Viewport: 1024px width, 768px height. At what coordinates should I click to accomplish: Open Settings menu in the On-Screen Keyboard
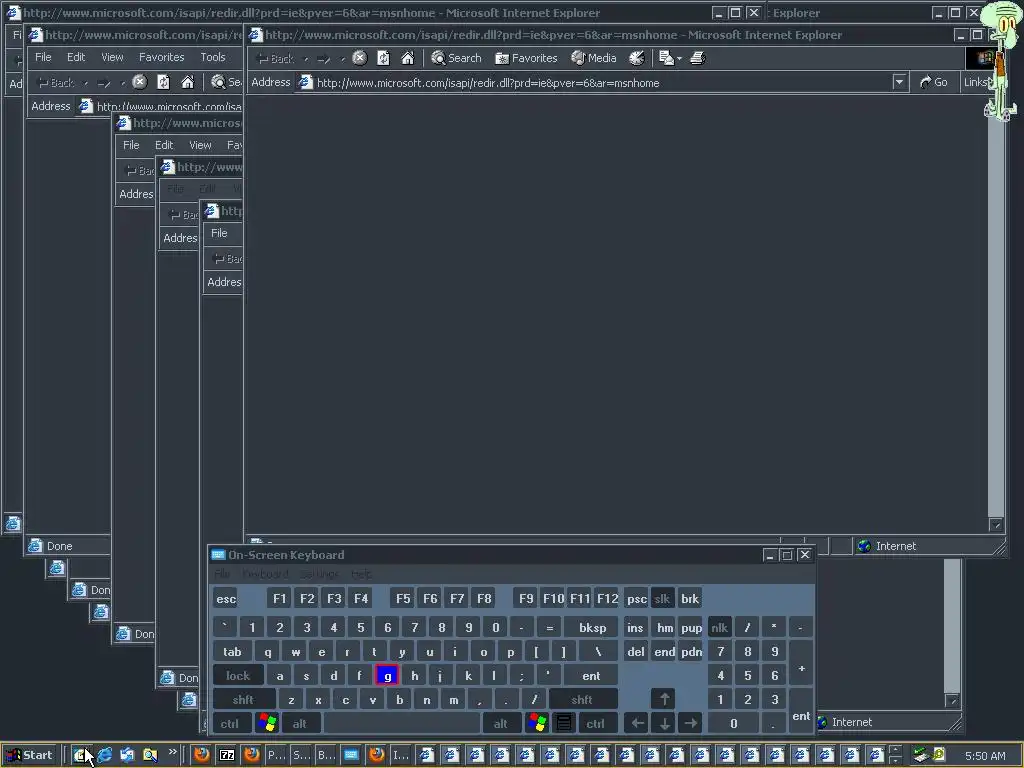click(x=319, y=574)
